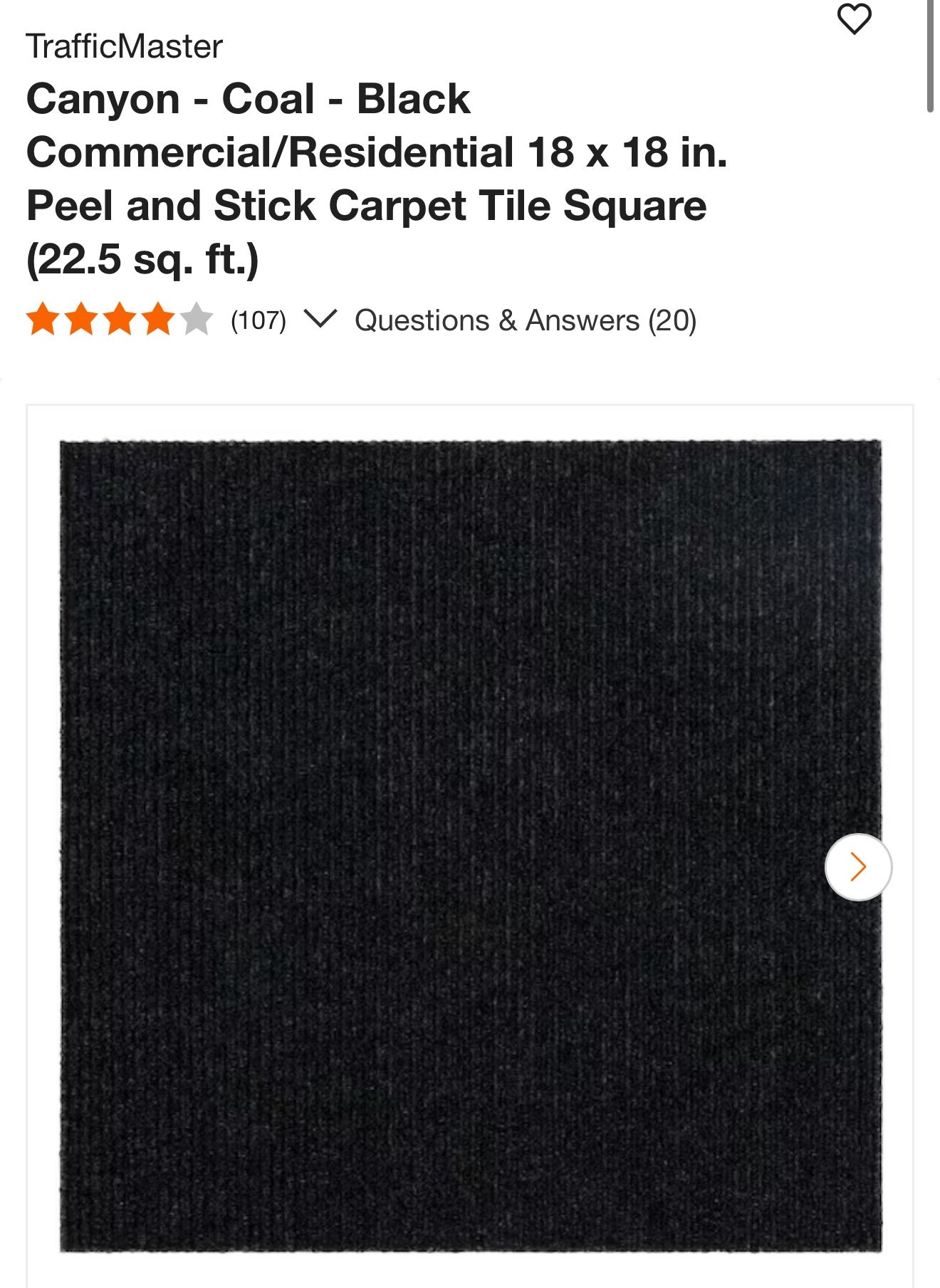This screenshot has height=1288, width=940.
Task: Show next product image with orange arrow
Action: point(858,866)
